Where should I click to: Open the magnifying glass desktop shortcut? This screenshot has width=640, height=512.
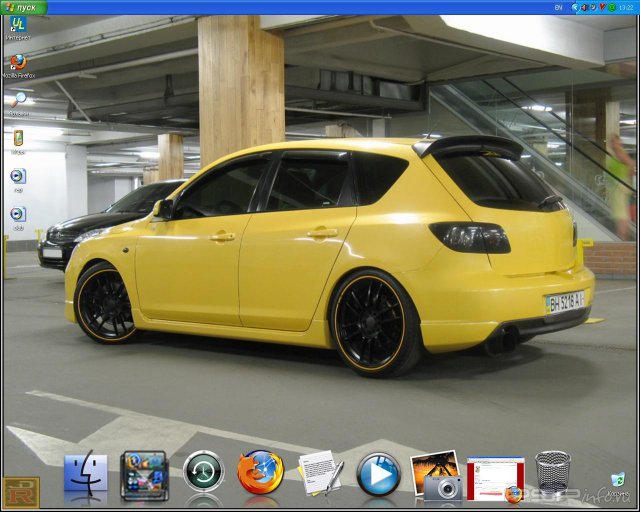(18, 100)
